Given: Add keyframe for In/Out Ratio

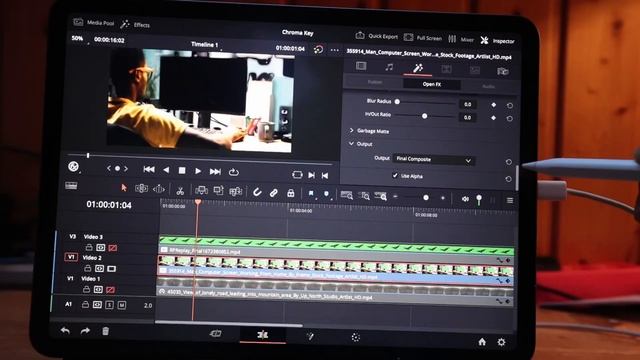Looking at the screenshot, I should [x=493, y=118].
